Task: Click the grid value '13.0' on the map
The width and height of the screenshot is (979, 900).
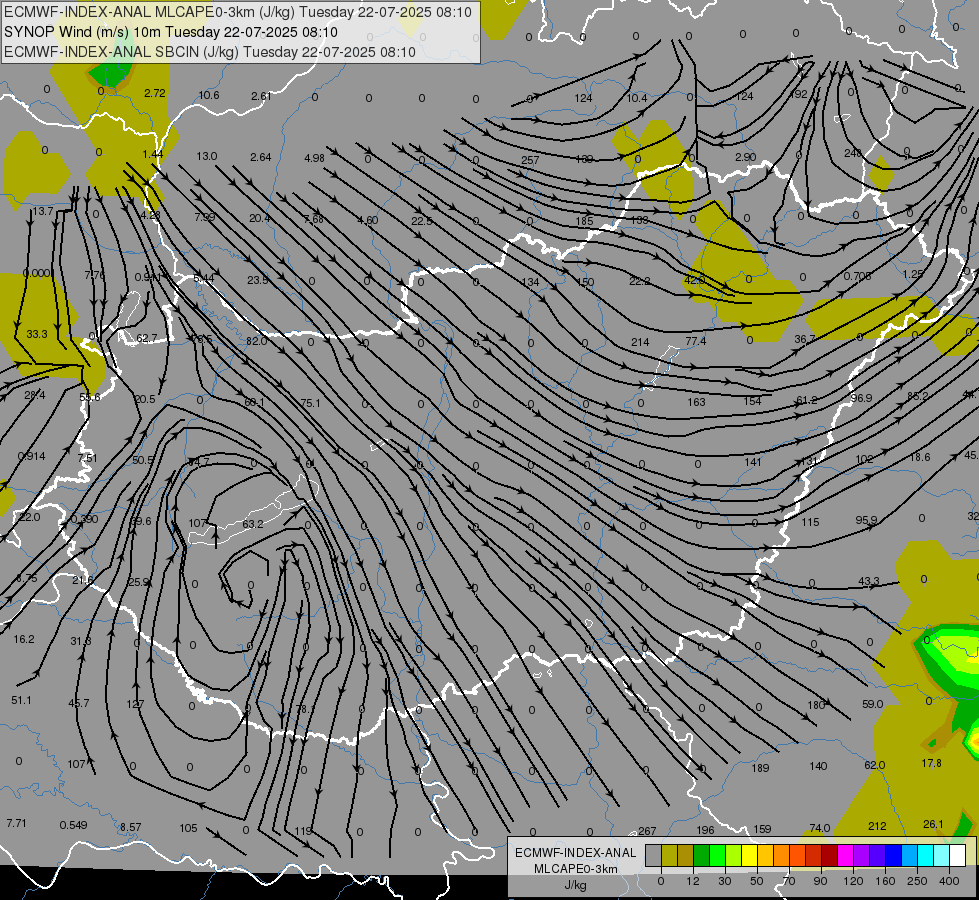Action: click(207, 156)
